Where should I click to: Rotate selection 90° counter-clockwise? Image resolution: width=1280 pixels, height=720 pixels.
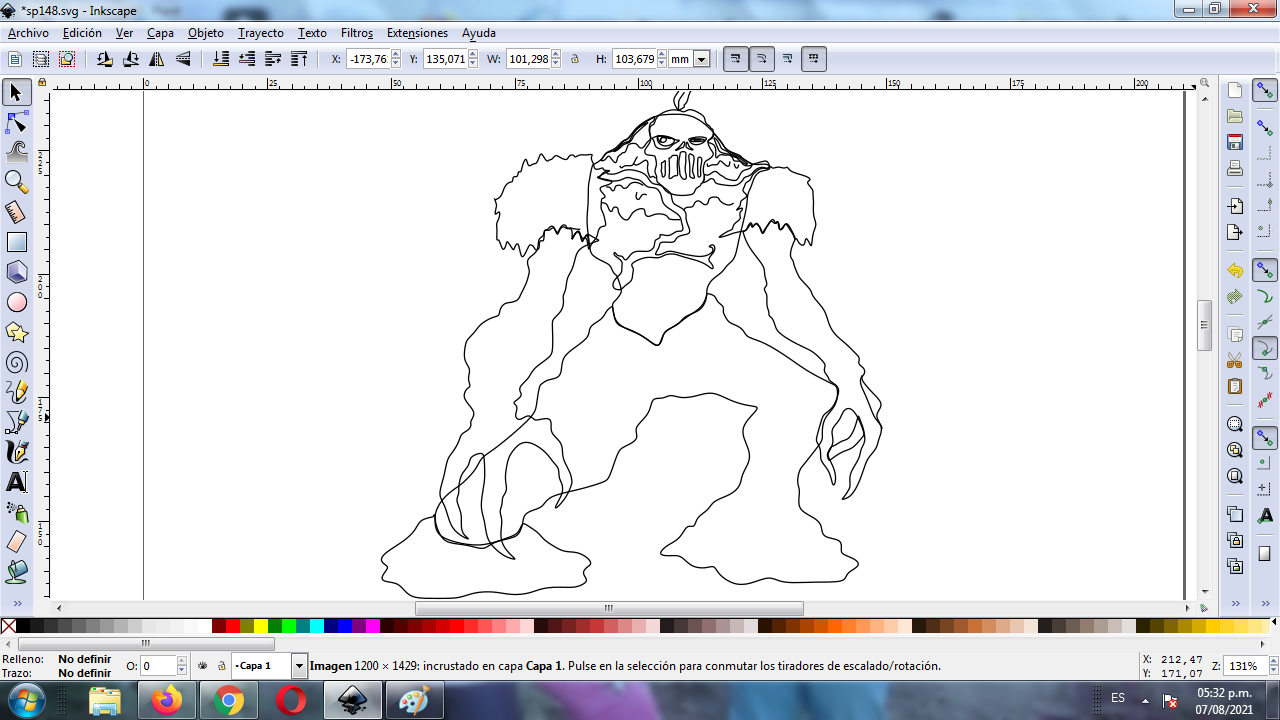(105, 59)
